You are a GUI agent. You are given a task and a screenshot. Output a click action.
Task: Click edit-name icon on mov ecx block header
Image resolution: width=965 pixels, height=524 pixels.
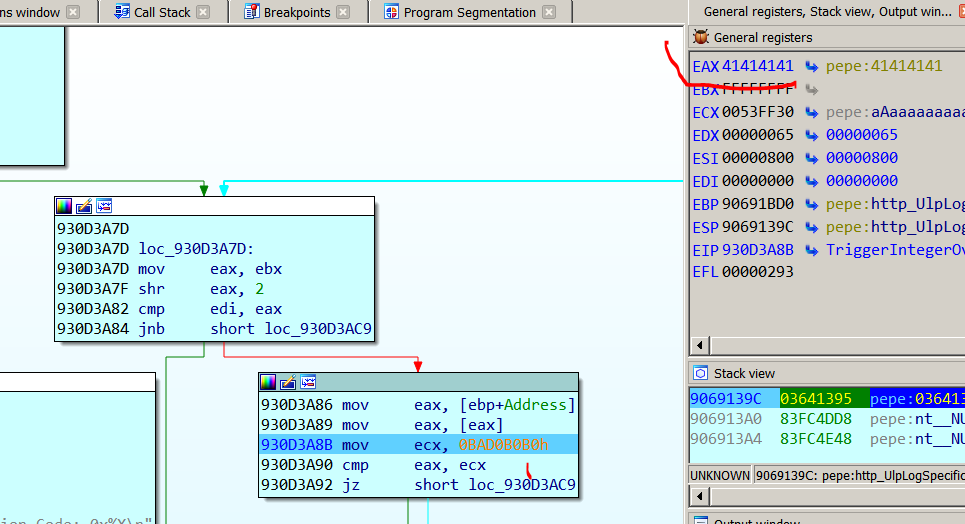pyautogui.click(x=288, y=382)
